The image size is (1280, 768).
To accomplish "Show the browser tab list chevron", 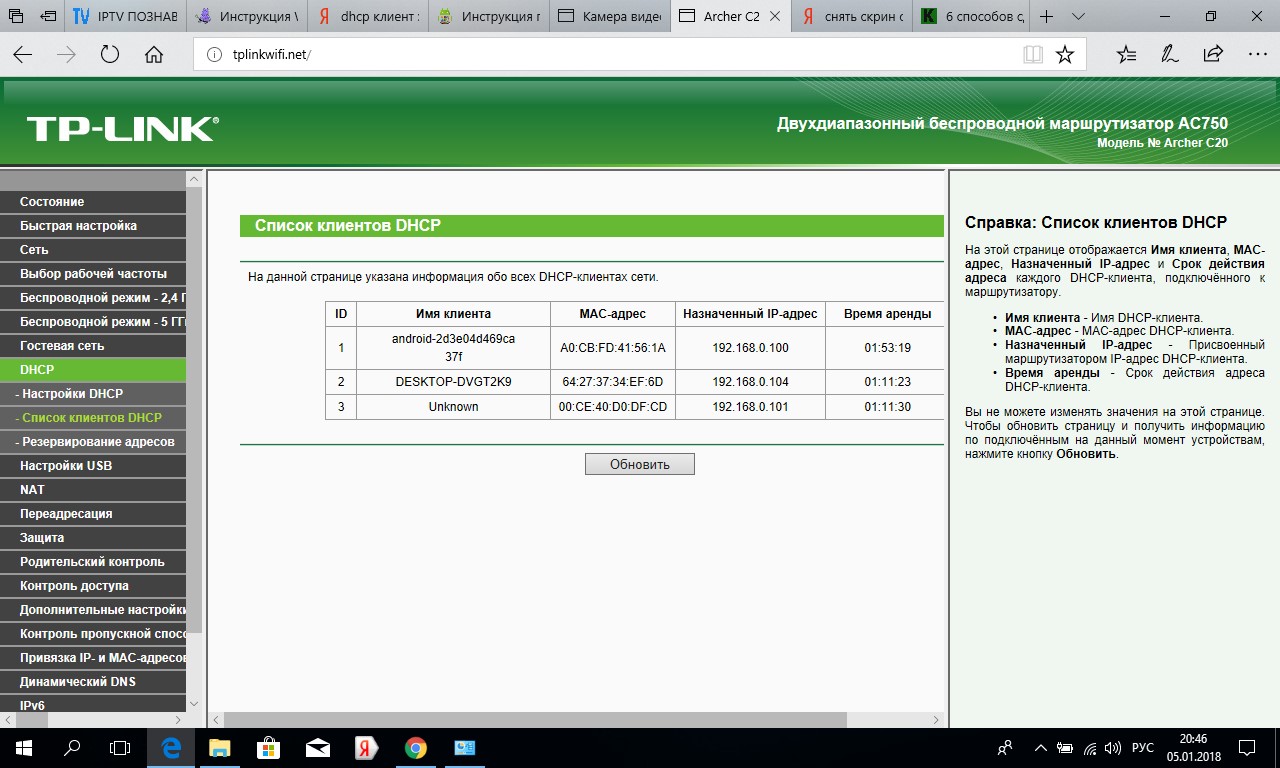I will click(x=1078, y=17).
